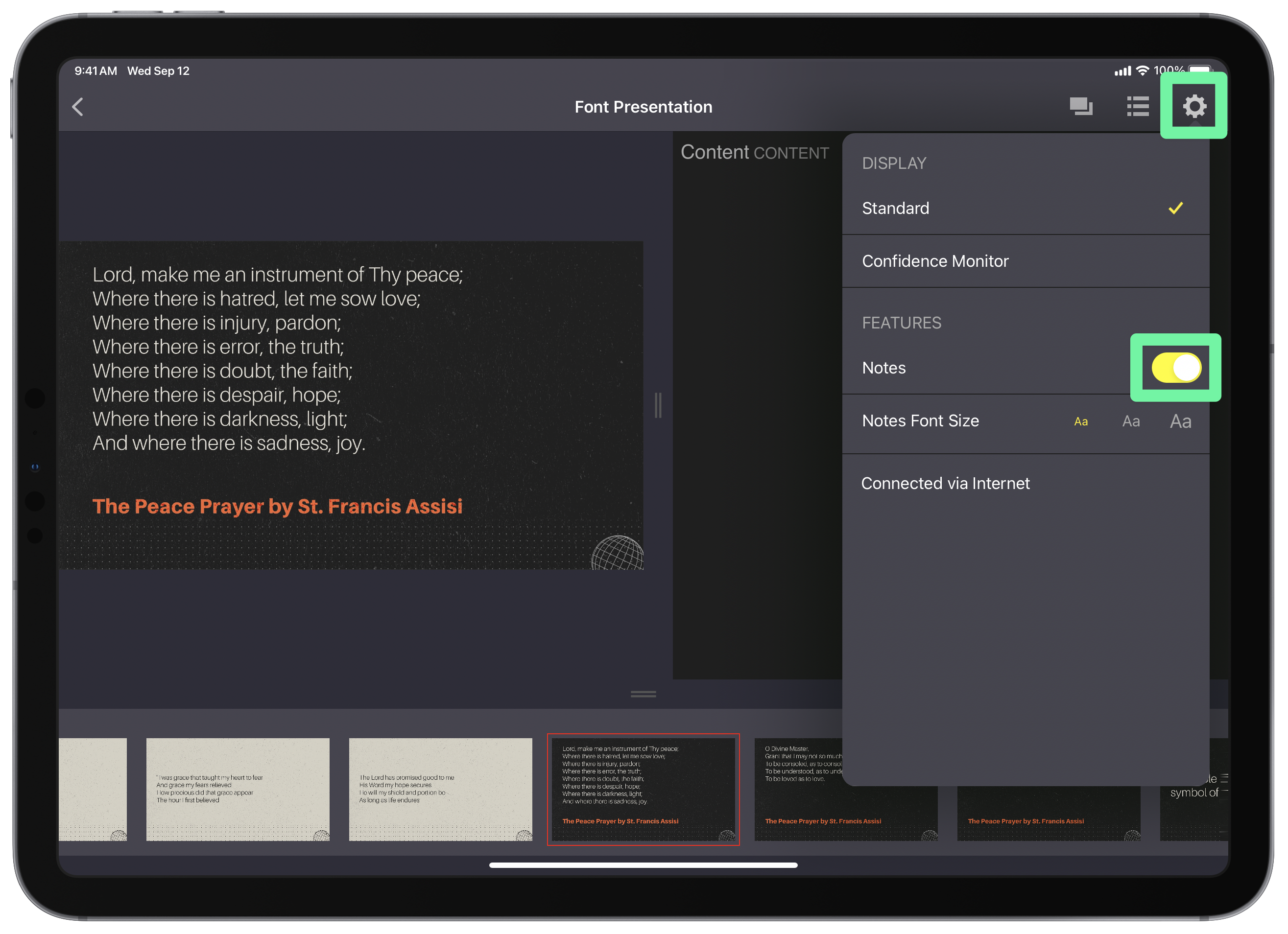
Task: Tap the home indicator bar
Action: tap(643, 865)
